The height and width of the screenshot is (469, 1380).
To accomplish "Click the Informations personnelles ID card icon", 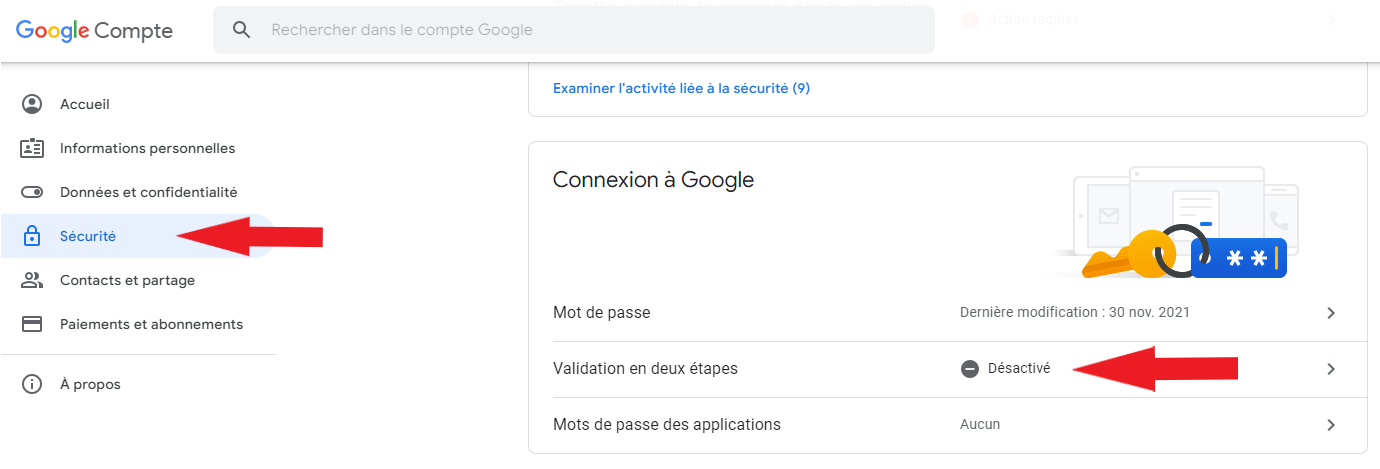I will [32, 148].
